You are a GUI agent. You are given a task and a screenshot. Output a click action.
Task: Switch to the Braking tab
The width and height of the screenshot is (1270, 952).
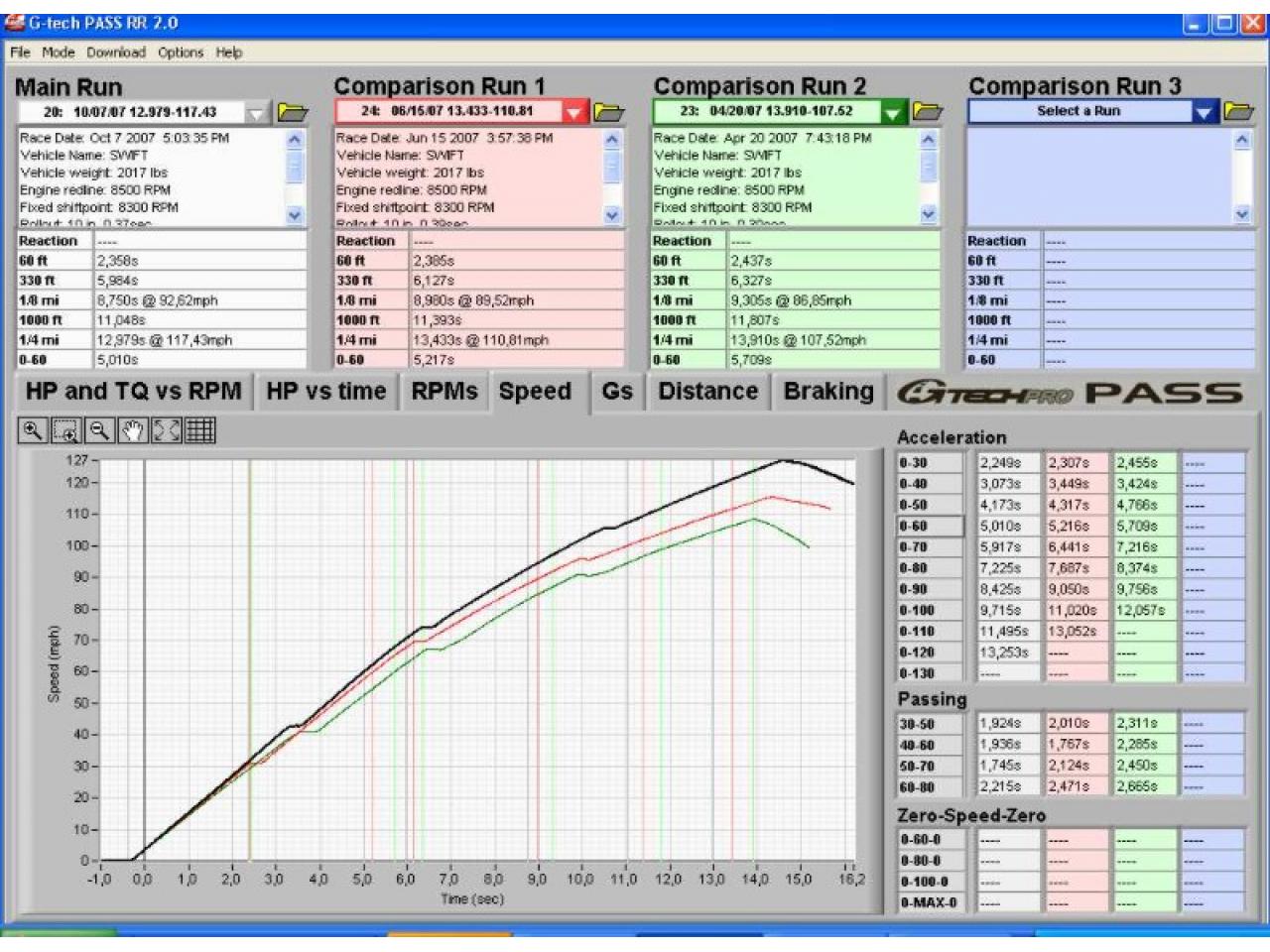[x=828, y=392]
